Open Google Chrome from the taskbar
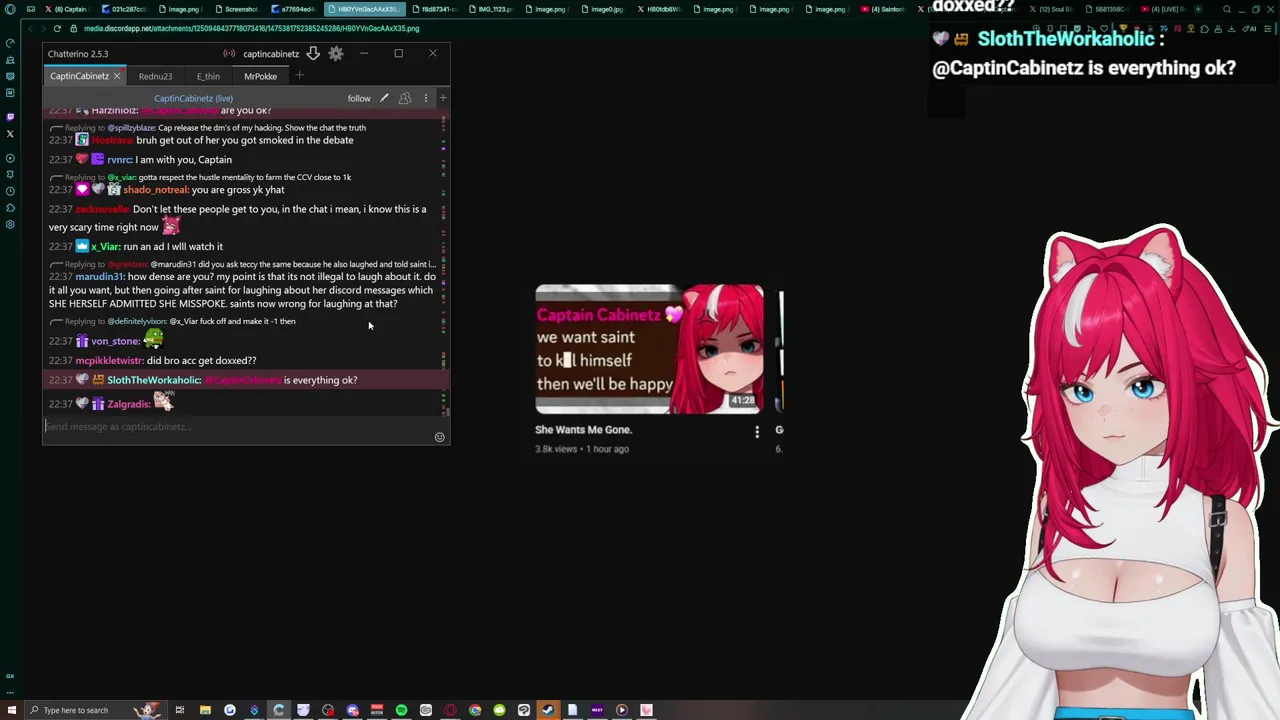The width and height of the screenshot is (1280, 720). coord(475,710)
